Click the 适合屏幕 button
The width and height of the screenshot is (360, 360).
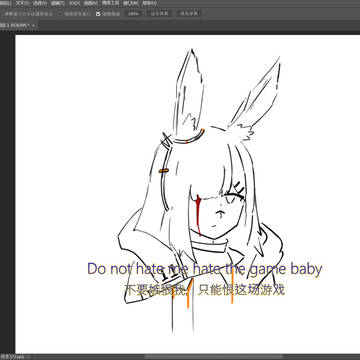tap(159, 14)
